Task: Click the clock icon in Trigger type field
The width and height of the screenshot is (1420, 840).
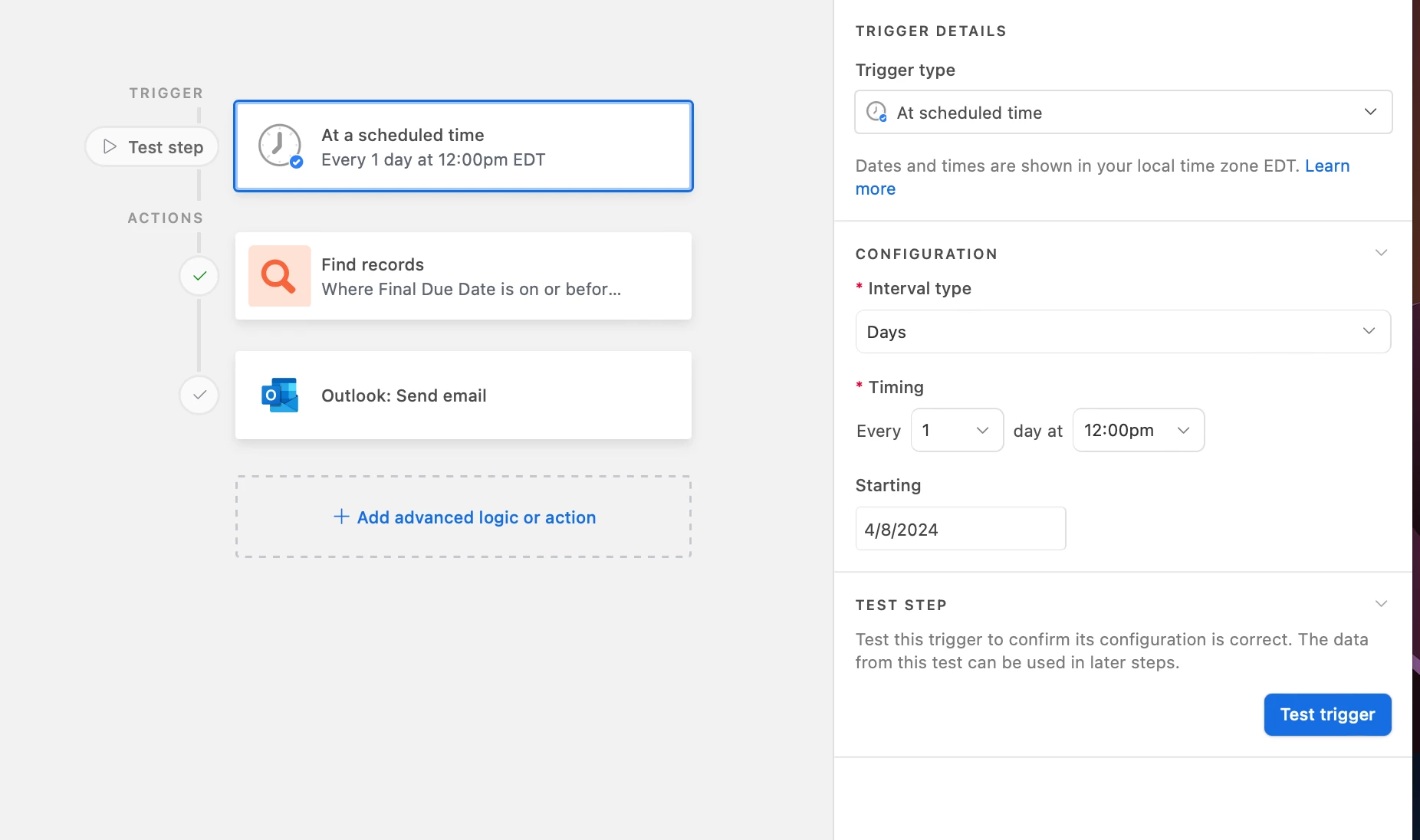Action: coord(876,112)
